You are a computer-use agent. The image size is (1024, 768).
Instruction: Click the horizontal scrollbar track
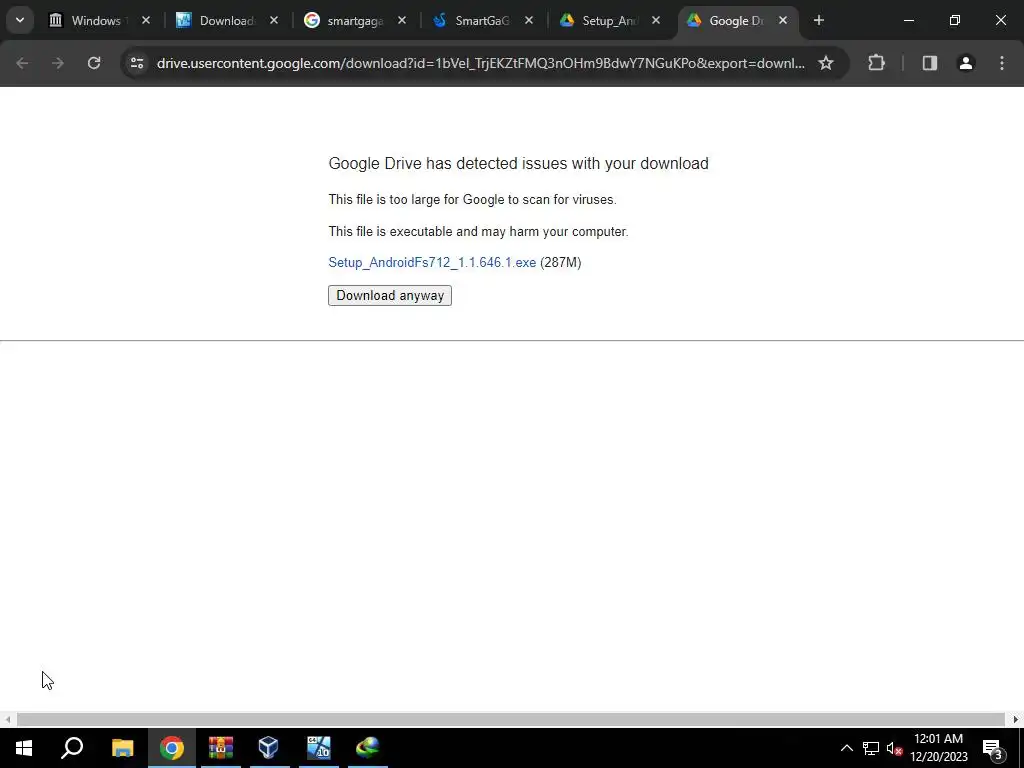coord(511,719)
